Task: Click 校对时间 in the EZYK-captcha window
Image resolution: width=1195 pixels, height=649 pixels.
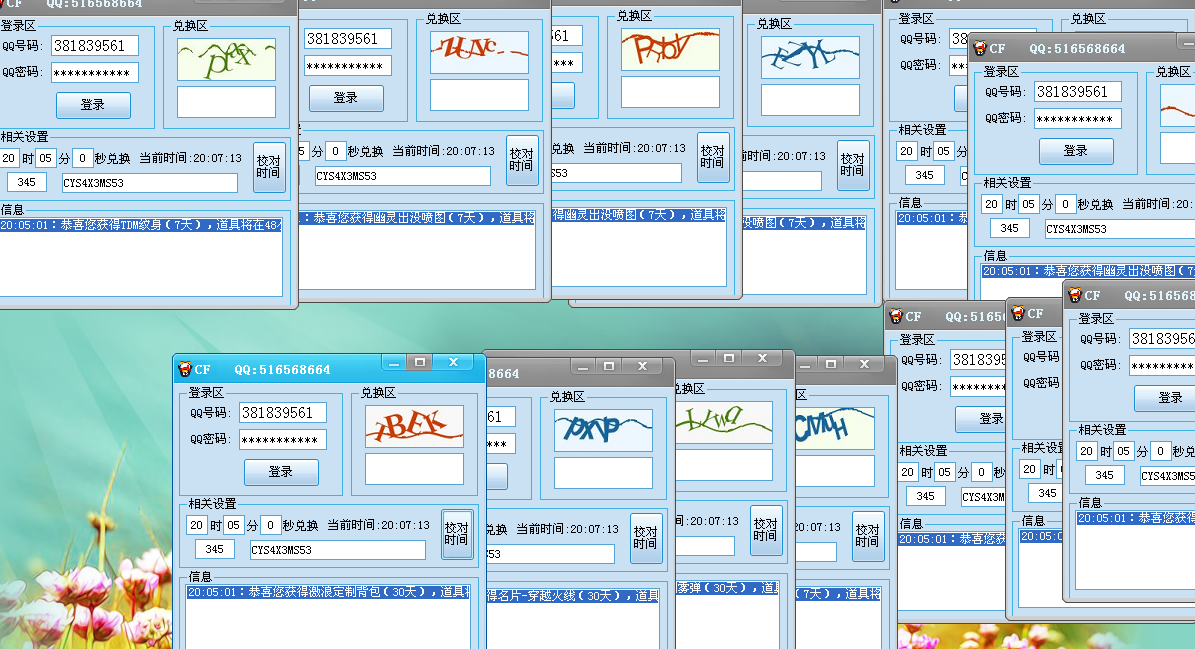Action: (x=852, y=164)
